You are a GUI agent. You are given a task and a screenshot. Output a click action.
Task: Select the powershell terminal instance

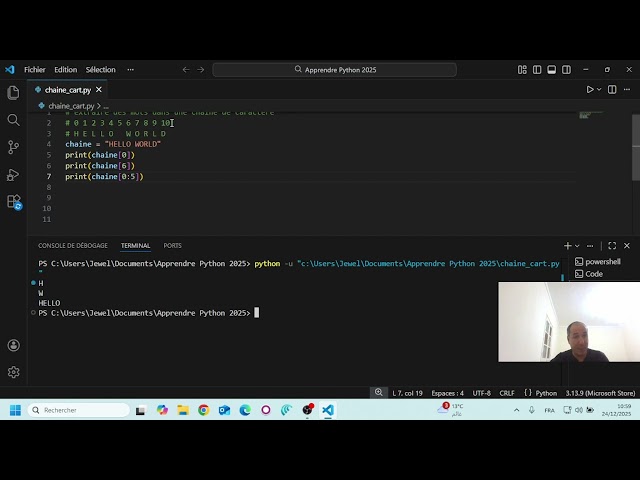[598, 262]
